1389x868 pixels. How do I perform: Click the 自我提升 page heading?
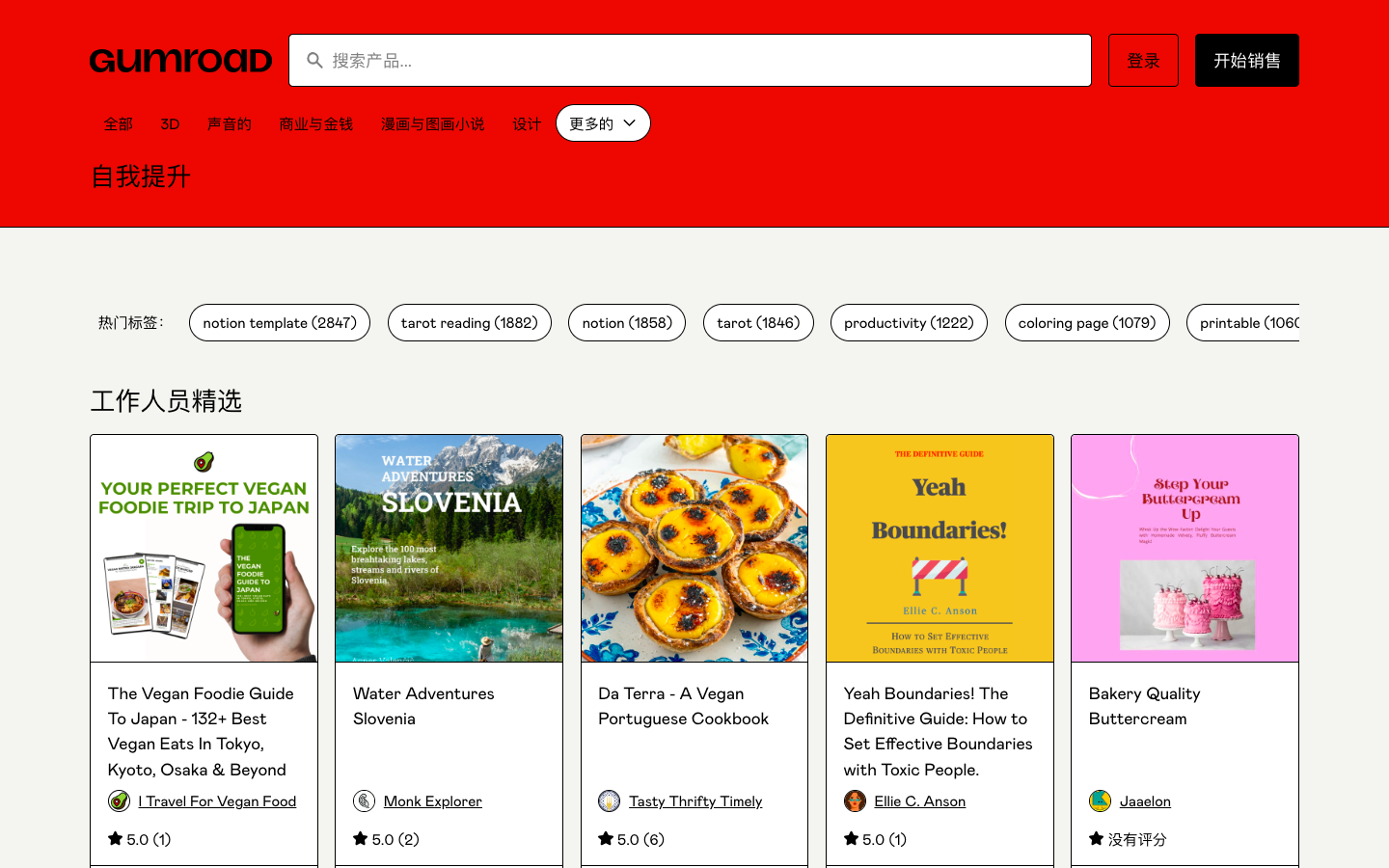coord(141,176)
